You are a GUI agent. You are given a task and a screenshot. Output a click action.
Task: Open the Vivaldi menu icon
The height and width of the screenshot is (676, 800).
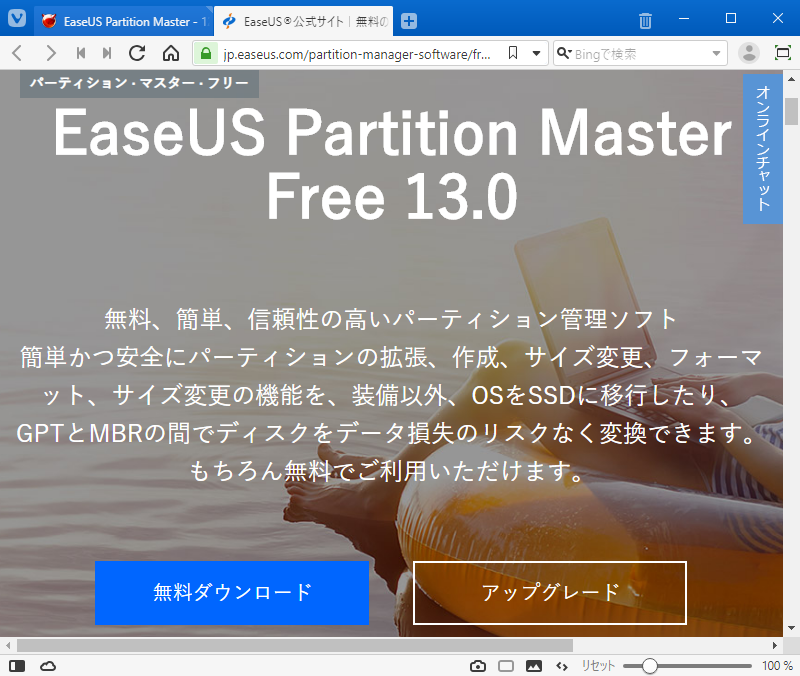click(x=15, y=20)
